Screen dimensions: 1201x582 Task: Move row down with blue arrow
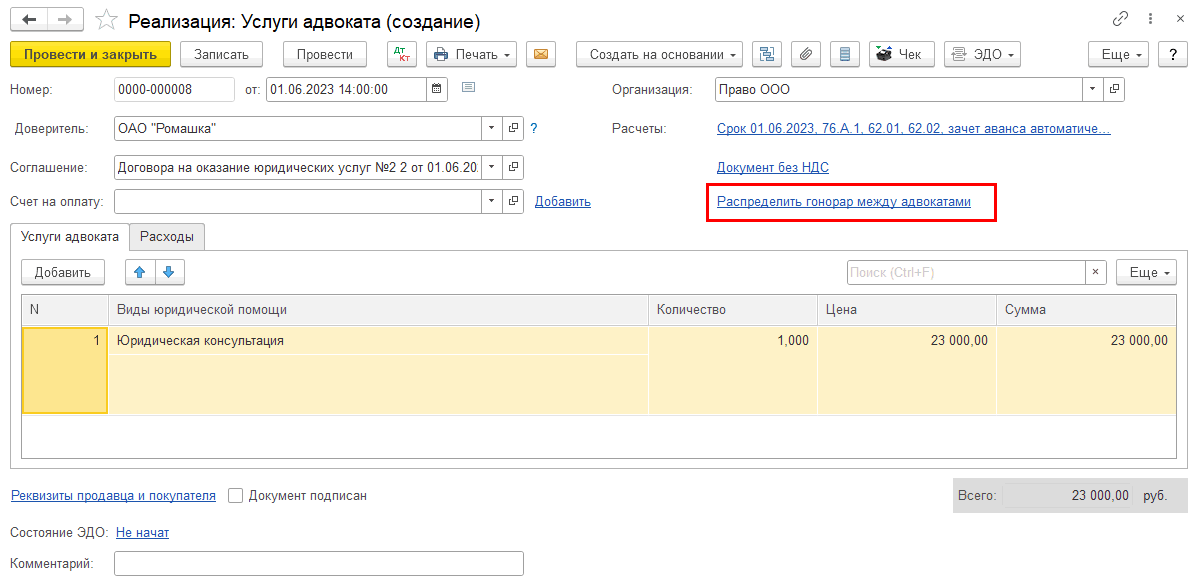point(169,272)
